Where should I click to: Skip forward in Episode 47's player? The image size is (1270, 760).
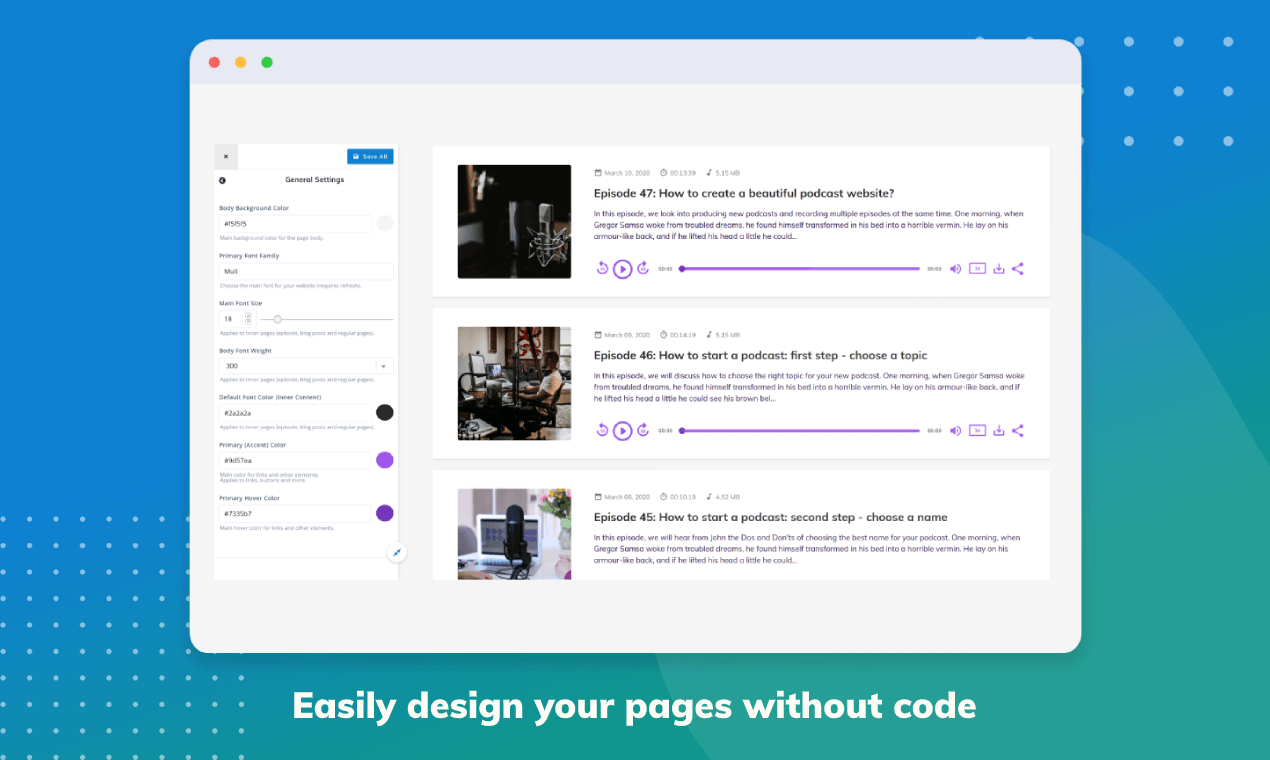pos(643,268)
